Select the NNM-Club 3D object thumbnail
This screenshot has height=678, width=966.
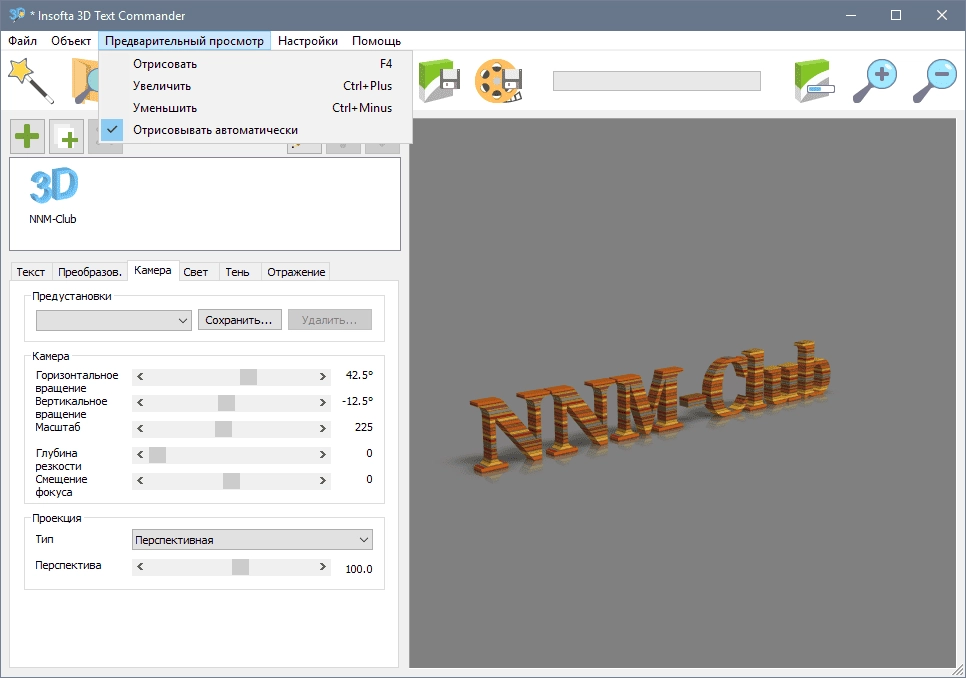click(x=54, y=195)
